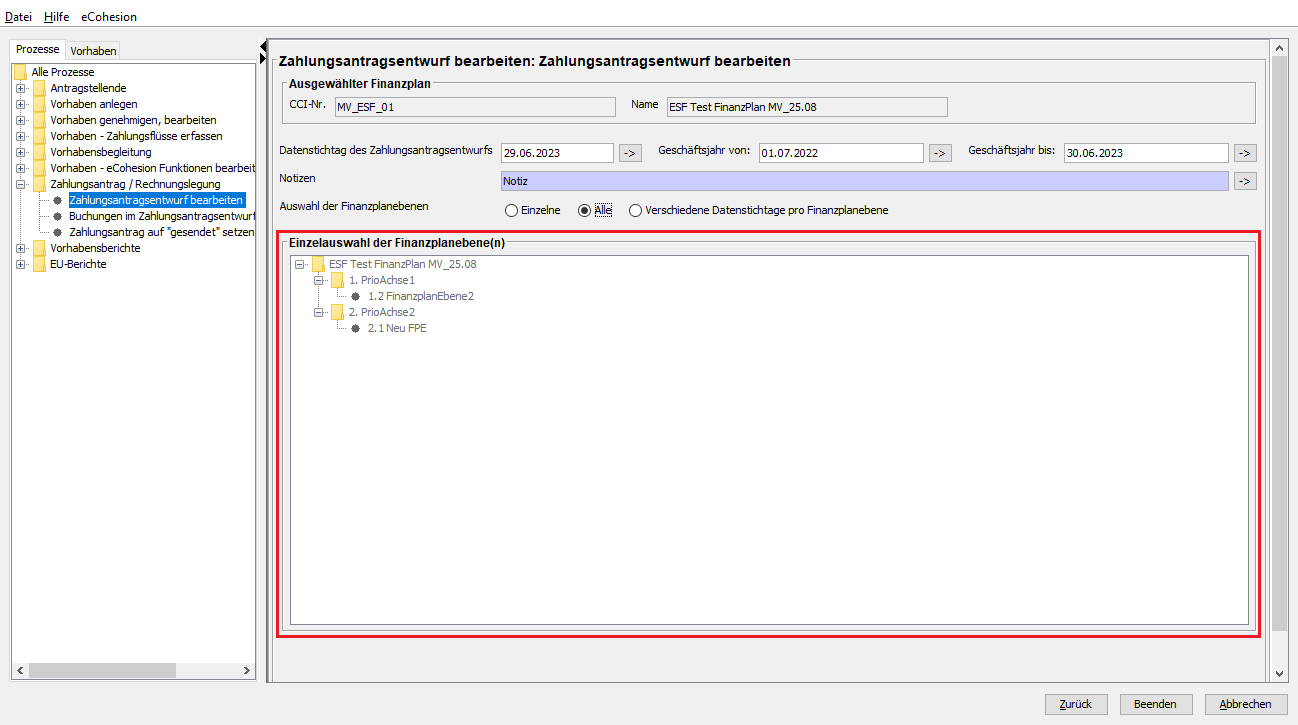This screenshot has width=1298, height=725.
Task: Click the arrow button beside the Notiz field
Action: pos(1244,181)
